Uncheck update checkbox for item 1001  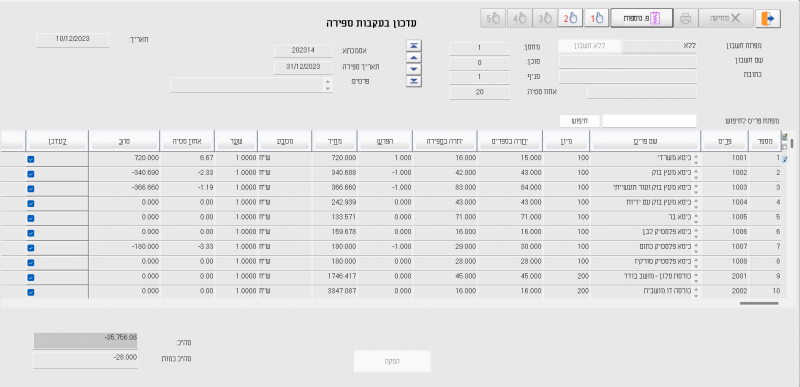(31, 159)
